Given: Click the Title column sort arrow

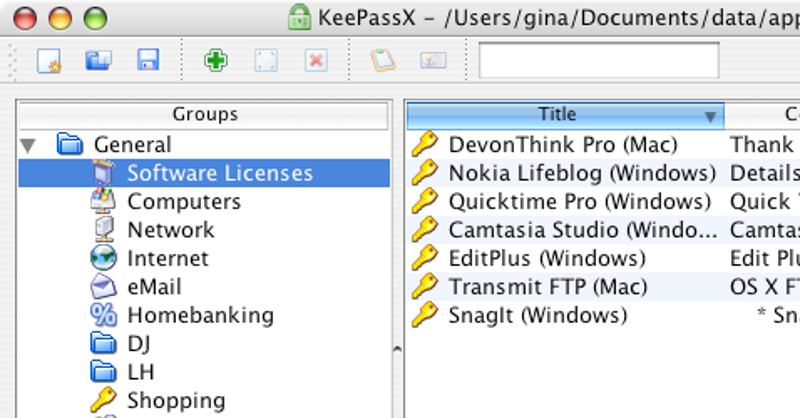Looking at the screenshot, I should (710, 117).
